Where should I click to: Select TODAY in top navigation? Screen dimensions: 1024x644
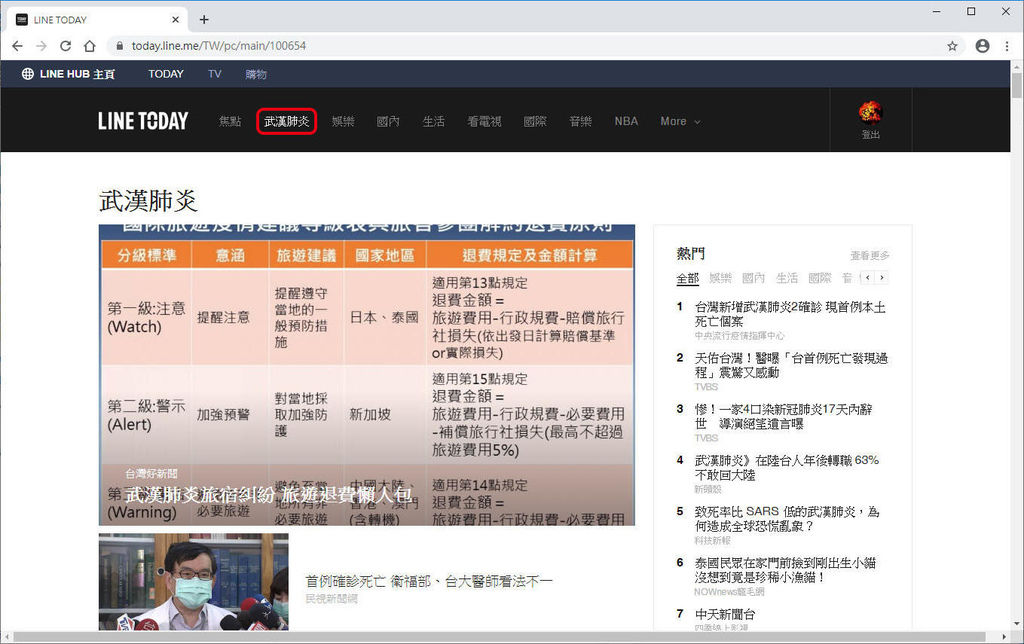point(166,74)
